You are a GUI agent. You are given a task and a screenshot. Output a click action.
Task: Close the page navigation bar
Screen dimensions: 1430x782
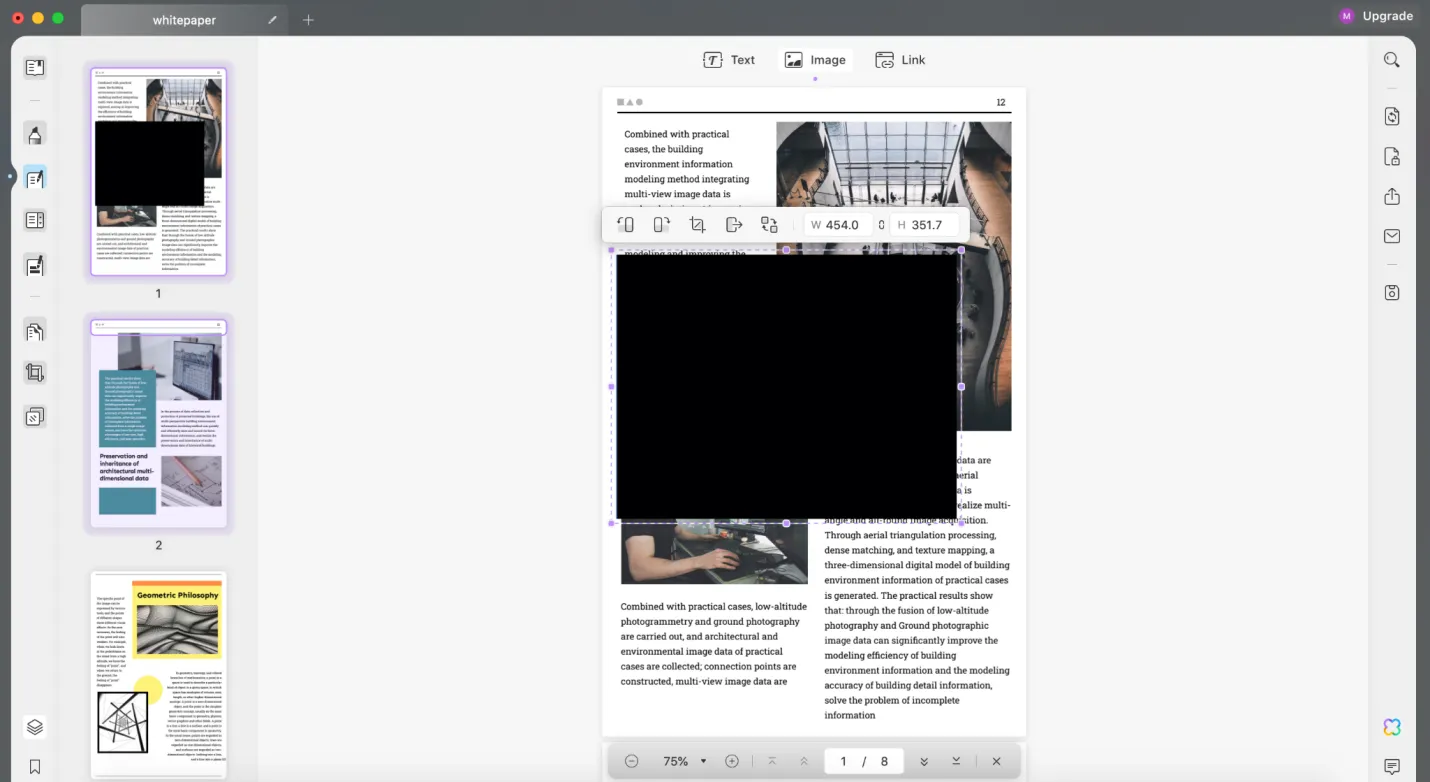tap(996, 761)
